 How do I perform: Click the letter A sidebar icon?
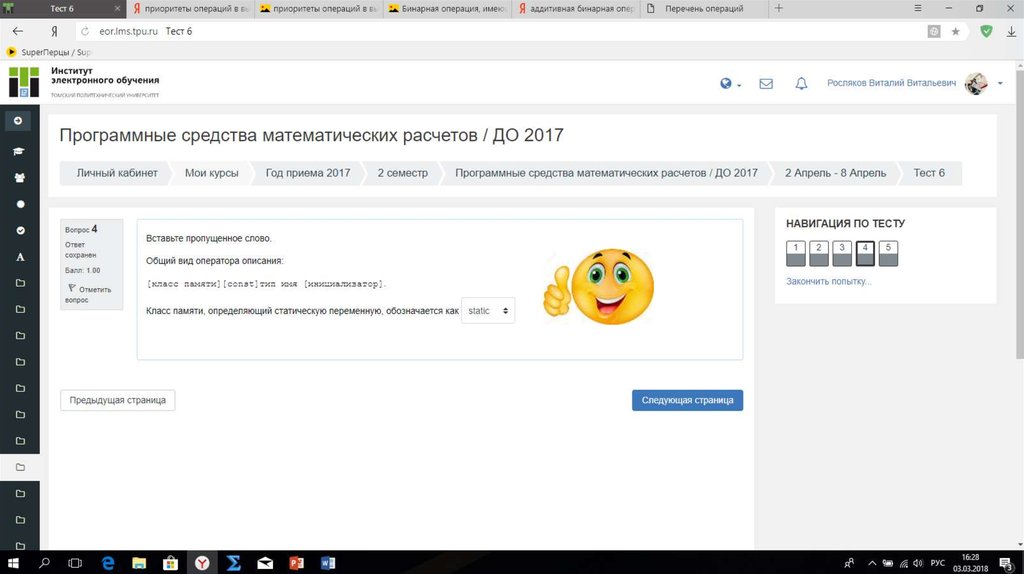(20, 257)
